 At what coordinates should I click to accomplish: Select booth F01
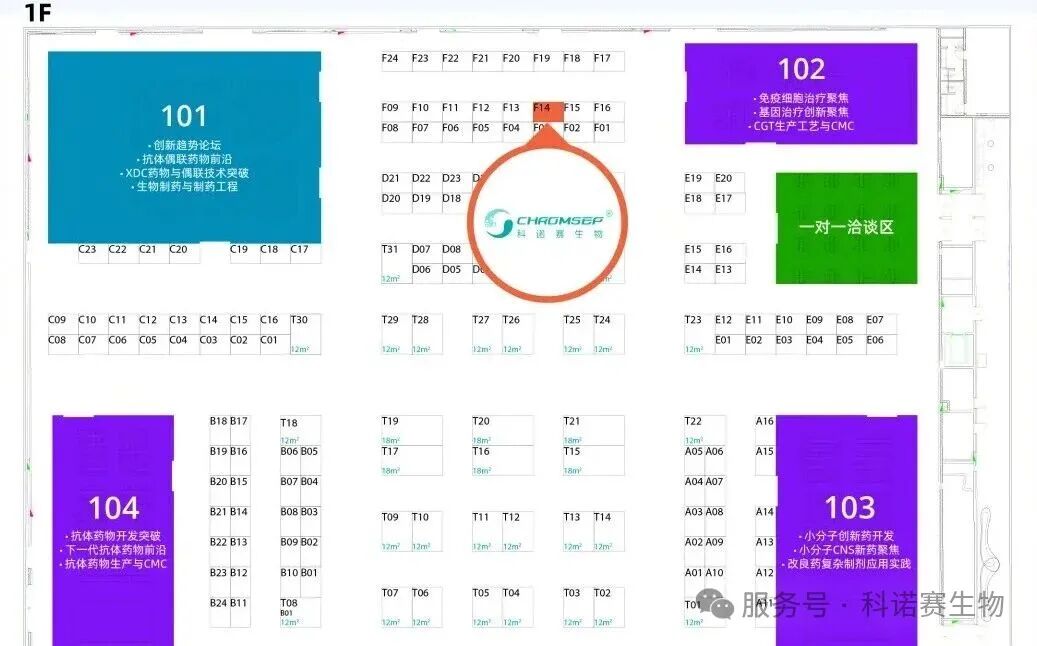coord(608,132)
